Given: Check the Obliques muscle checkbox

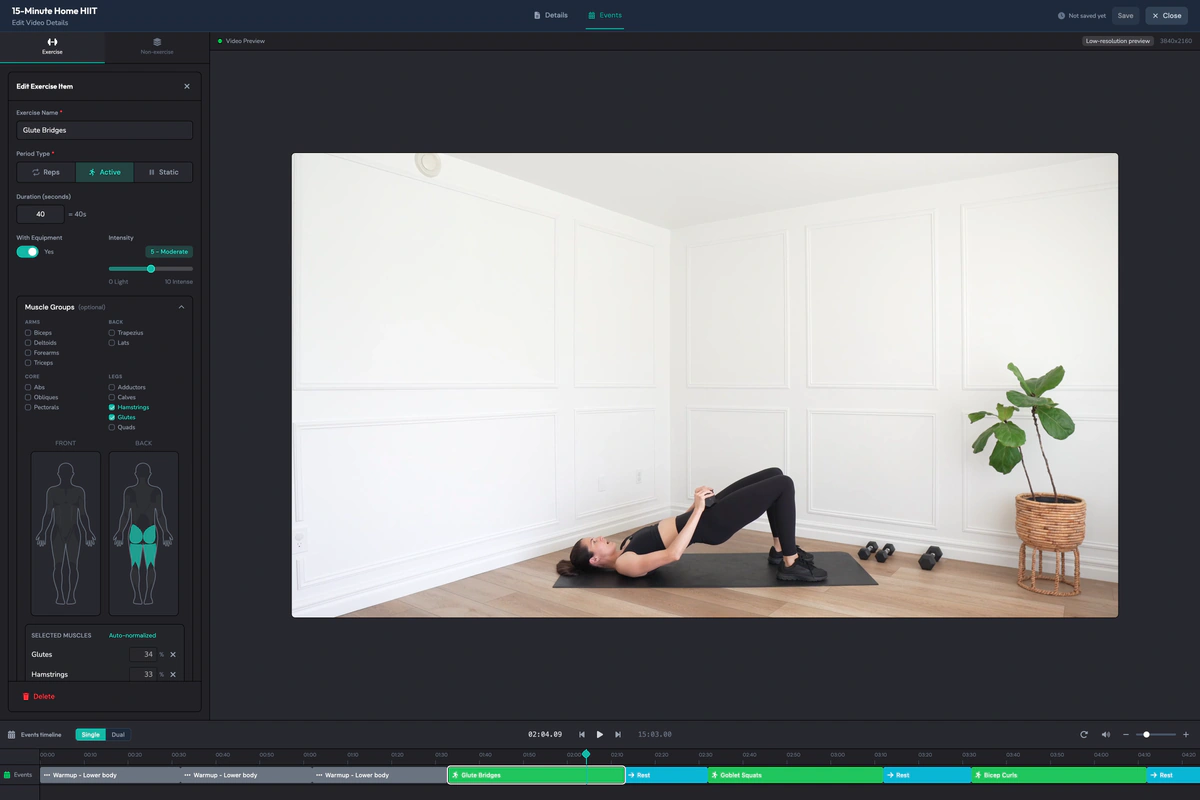Looking at the screenshot, I should [28, 397].
